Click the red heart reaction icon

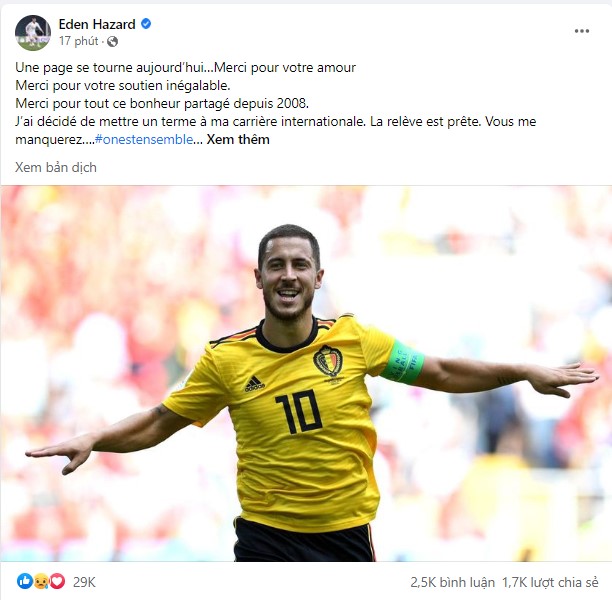57,581
